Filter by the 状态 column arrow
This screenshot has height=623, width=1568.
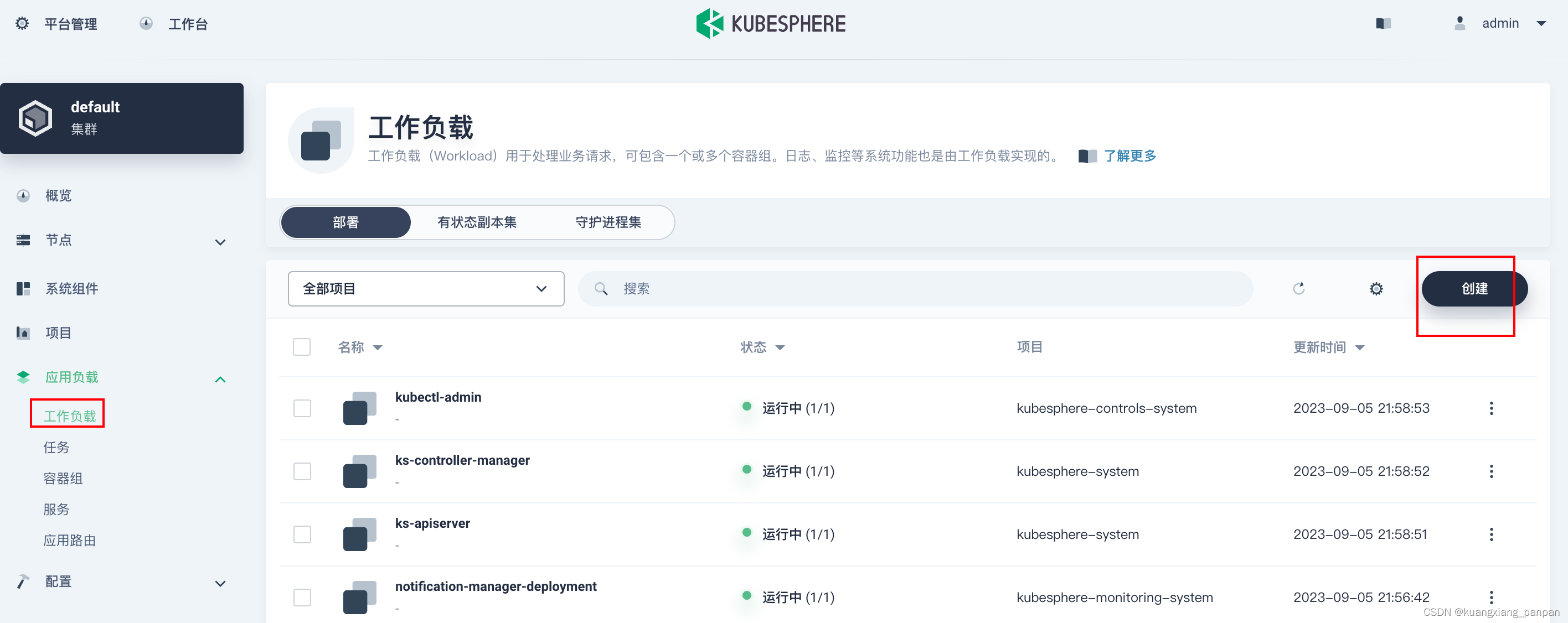(x=780, y=348)
